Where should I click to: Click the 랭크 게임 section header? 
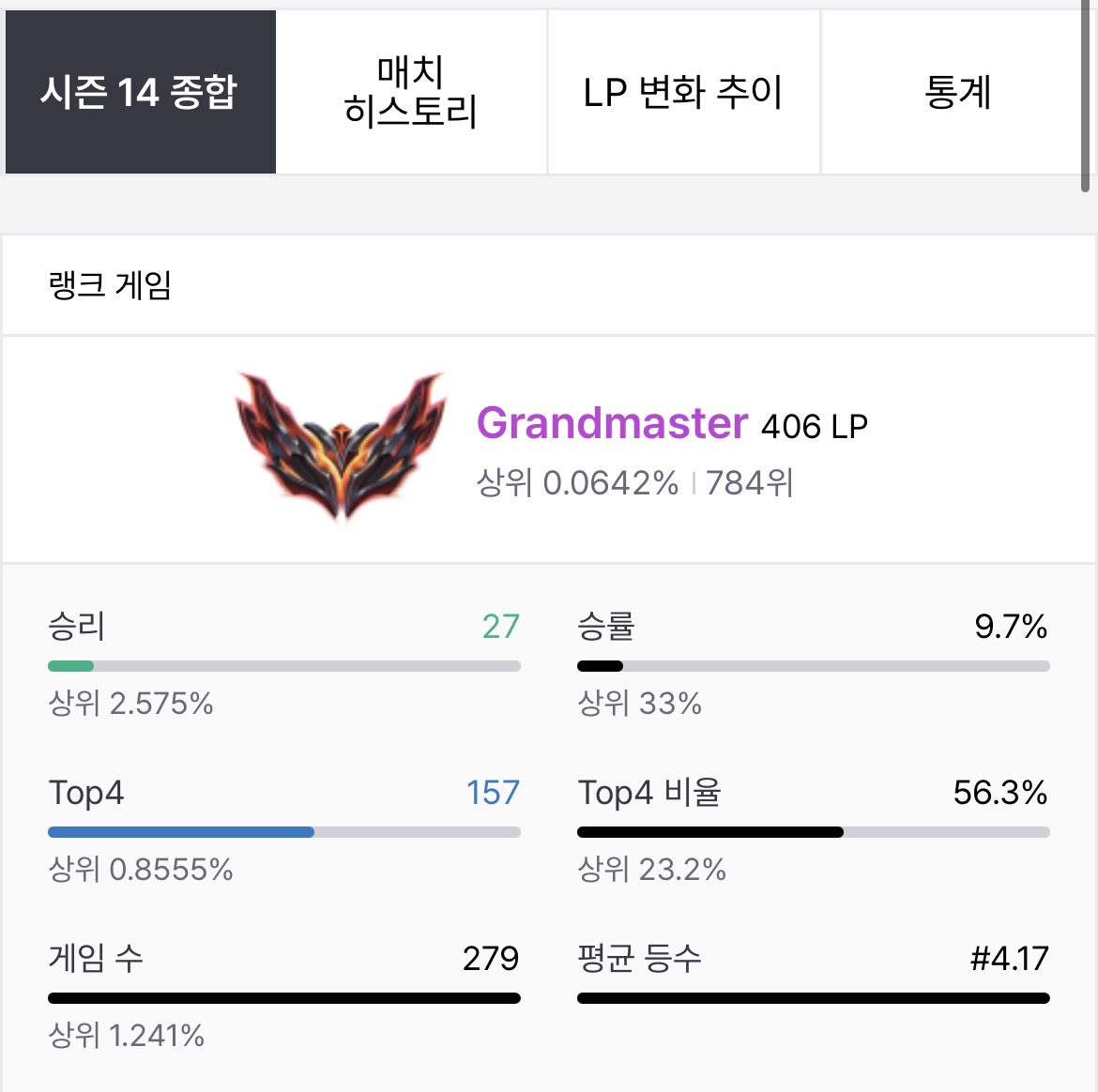110,285
